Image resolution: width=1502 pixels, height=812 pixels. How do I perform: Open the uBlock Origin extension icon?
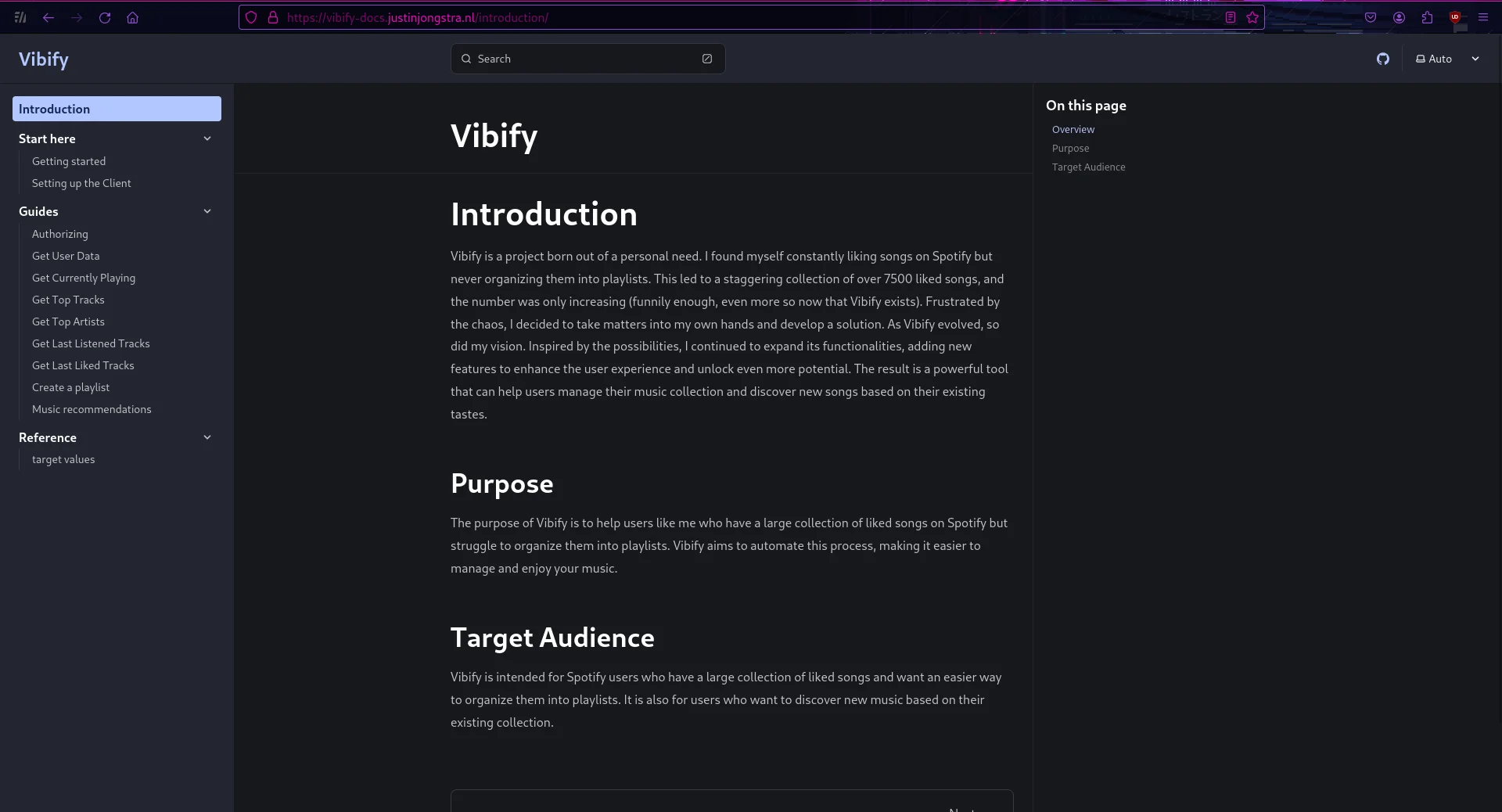(1455, 17)
